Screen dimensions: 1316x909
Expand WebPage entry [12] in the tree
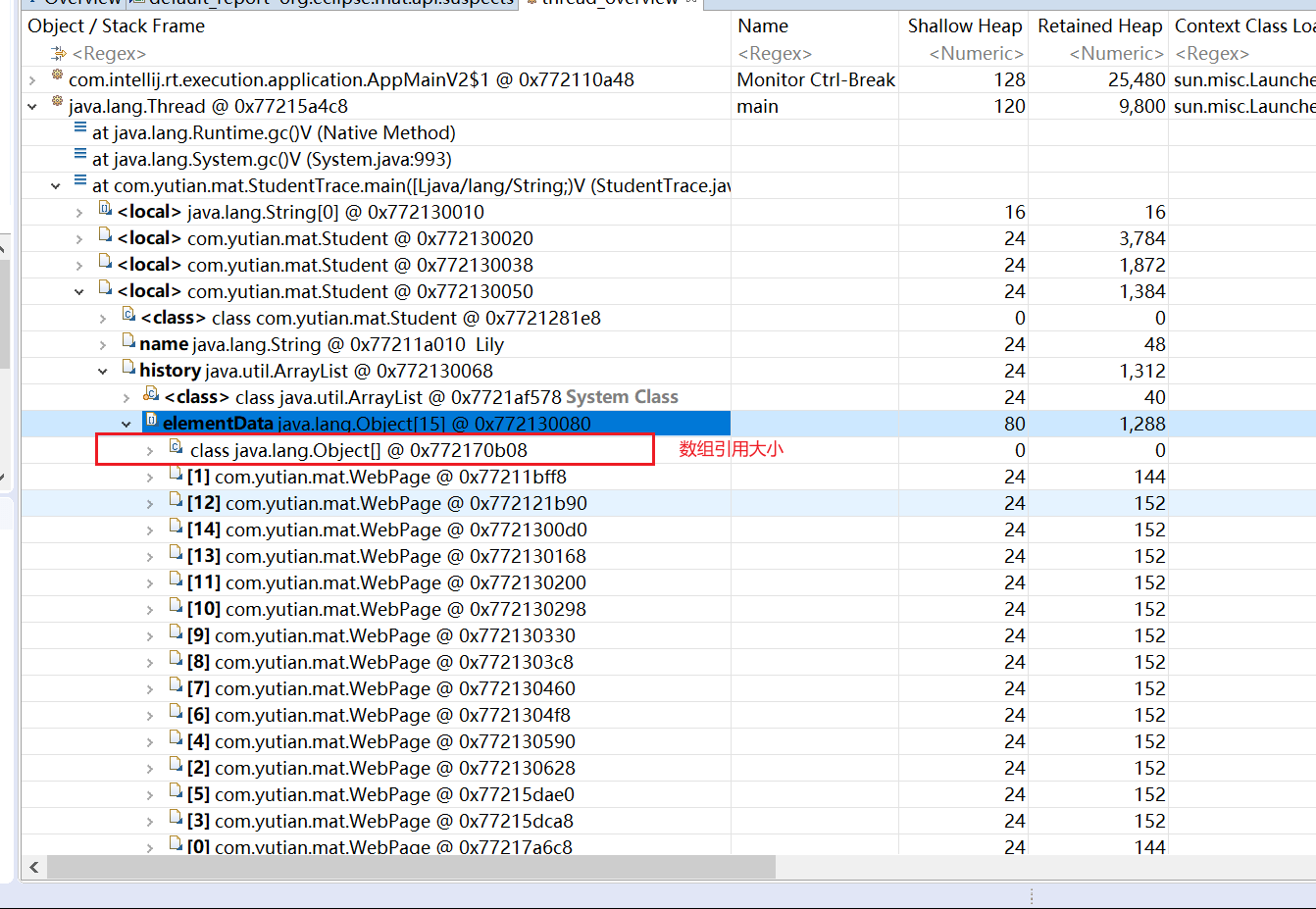[x=150, y=504]
